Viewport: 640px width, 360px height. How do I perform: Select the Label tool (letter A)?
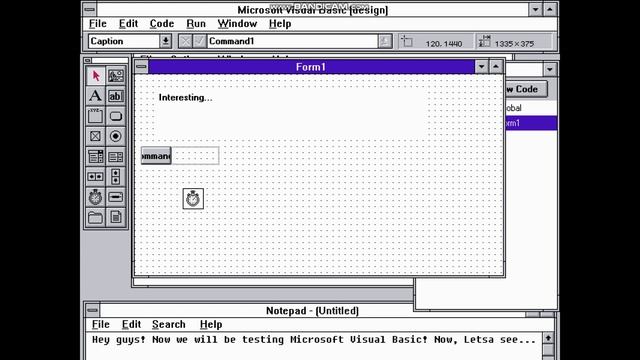[x=96, y=96]
